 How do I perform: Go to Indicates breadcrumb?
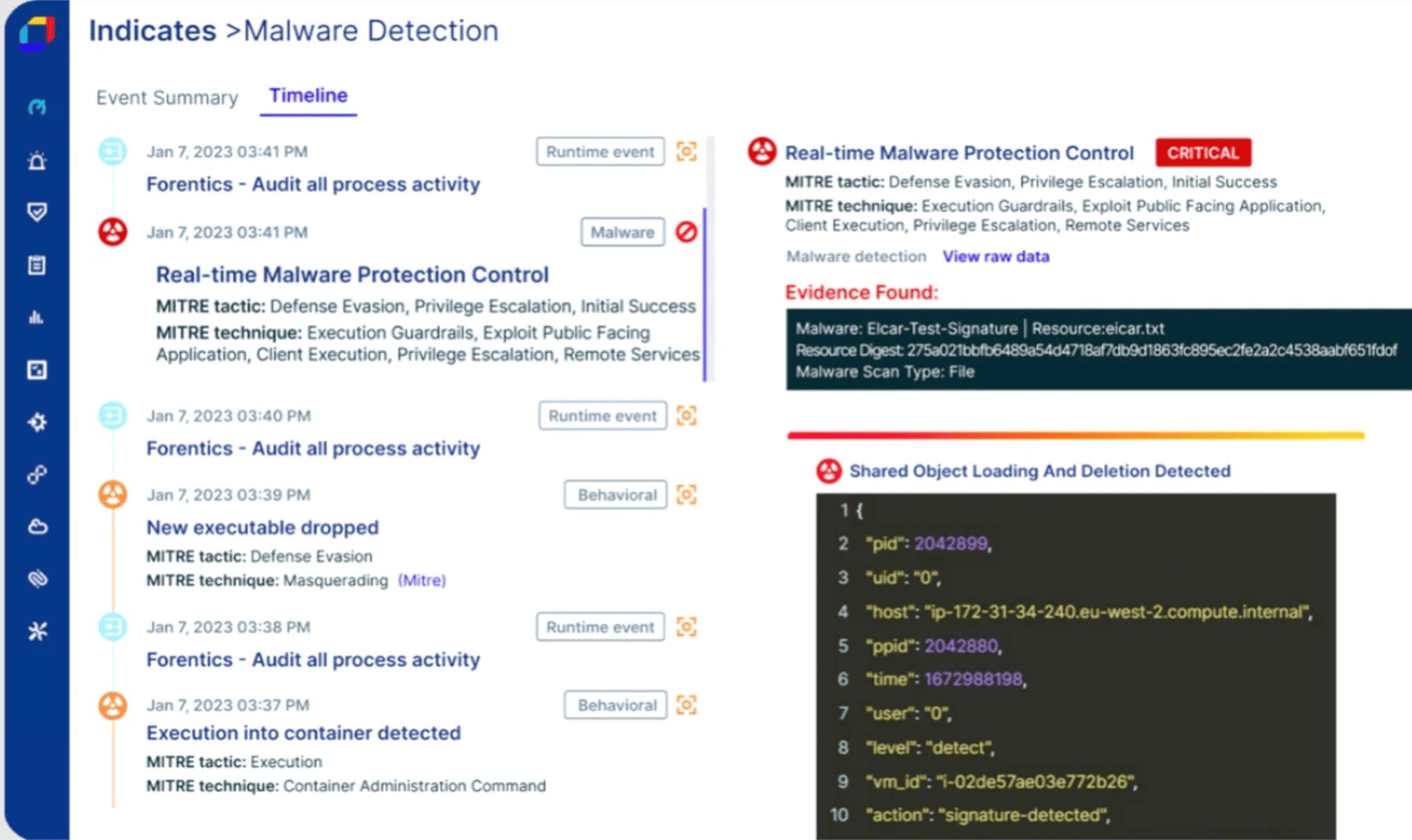point(152,31)
